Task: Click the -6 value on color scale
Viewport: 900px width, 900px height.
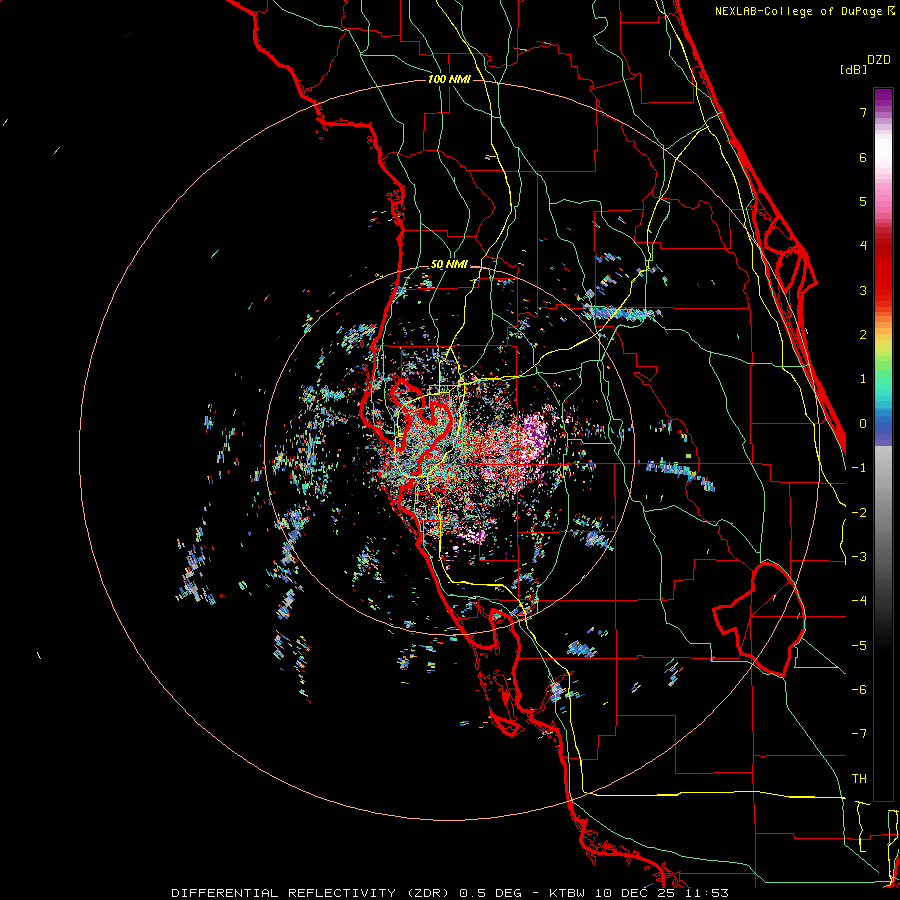Action: pyautogui.click(x=859, y=690)
